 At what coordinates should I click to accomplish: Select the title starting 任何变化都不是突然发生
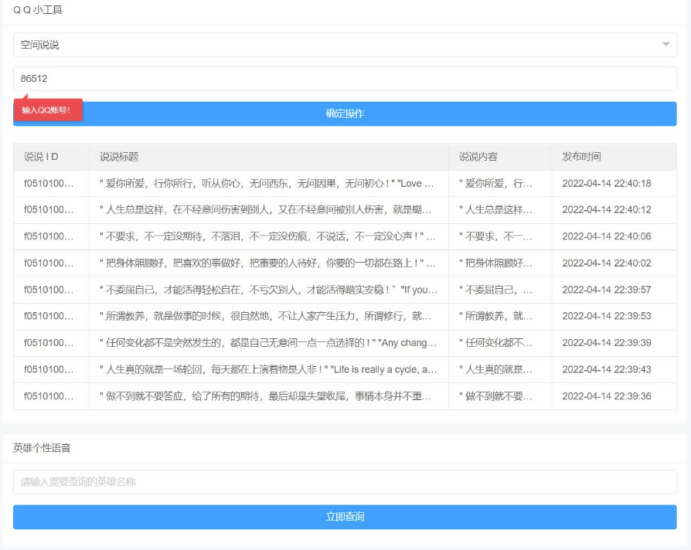[x=268, y=343]
